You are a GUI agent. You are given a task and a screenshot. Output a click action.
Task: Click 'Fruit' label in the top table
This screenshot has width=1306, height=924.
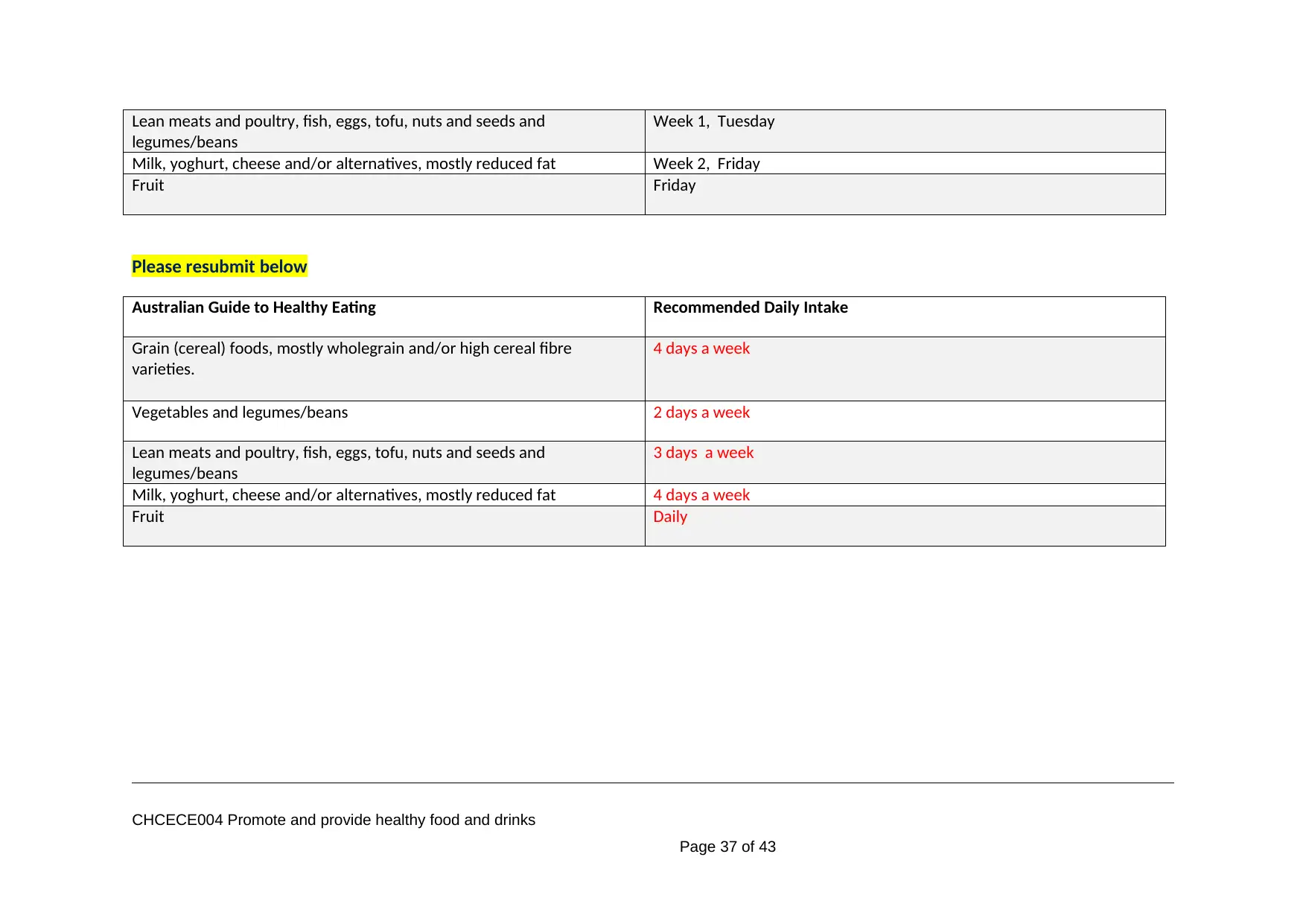coord(147,185)
